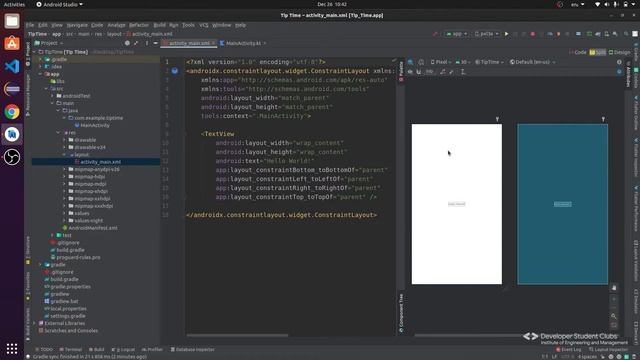Open Project view options gear icon

point(127,43)
